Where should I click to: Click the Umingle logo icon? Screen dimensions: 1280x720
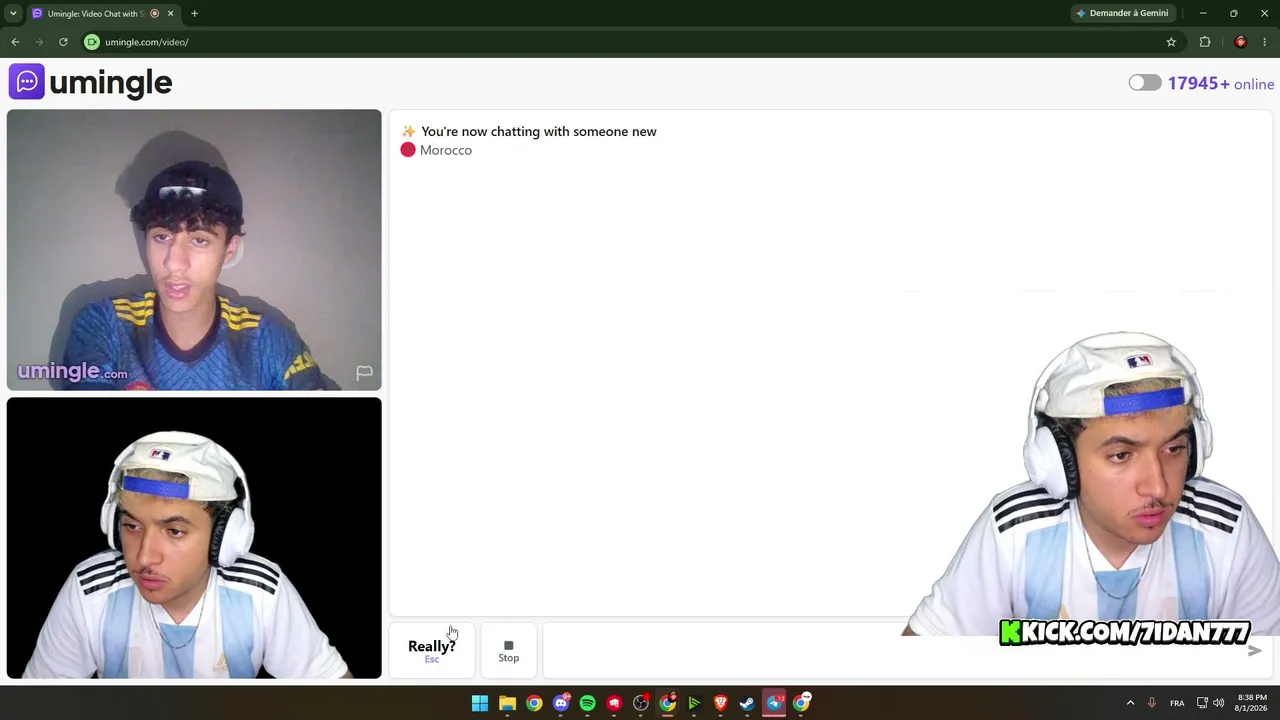pos(27,82)
